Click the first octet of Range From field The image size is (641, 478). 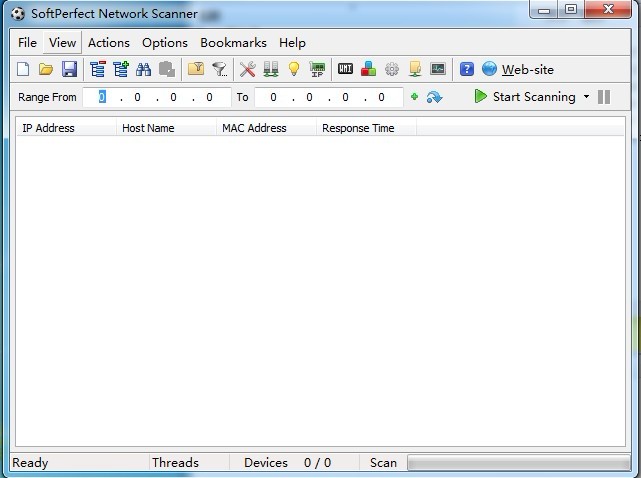pos(102,97)
